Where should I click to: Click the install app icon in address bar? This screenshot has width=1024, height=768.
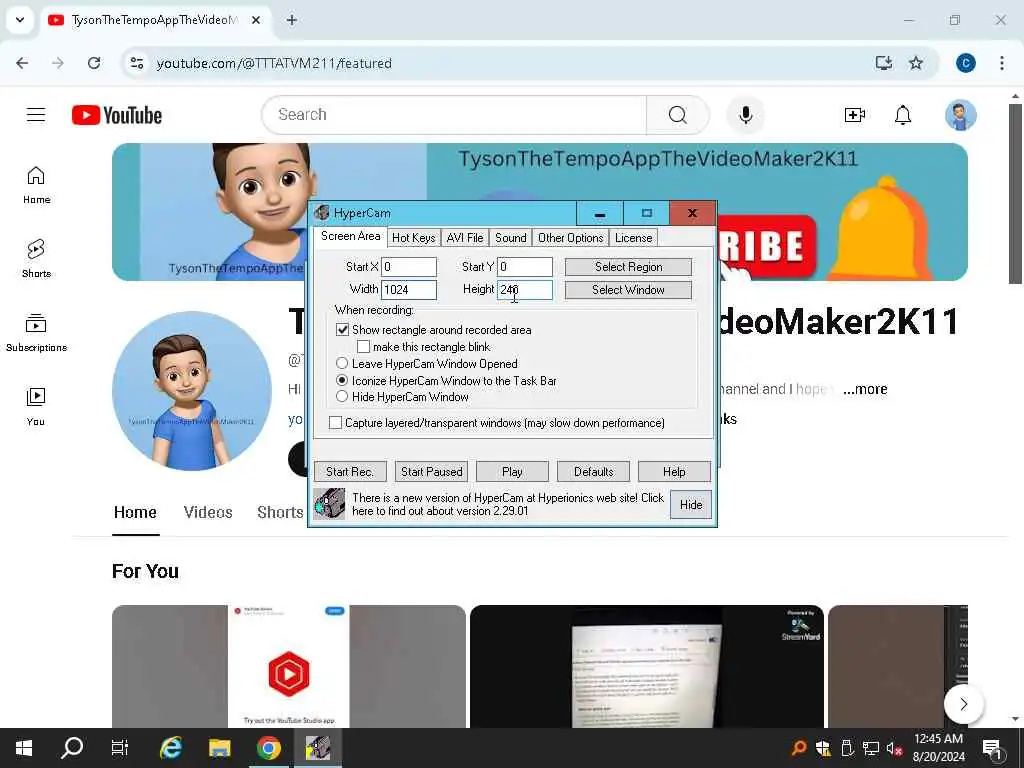pyautogui.click(x=884, y=63)
